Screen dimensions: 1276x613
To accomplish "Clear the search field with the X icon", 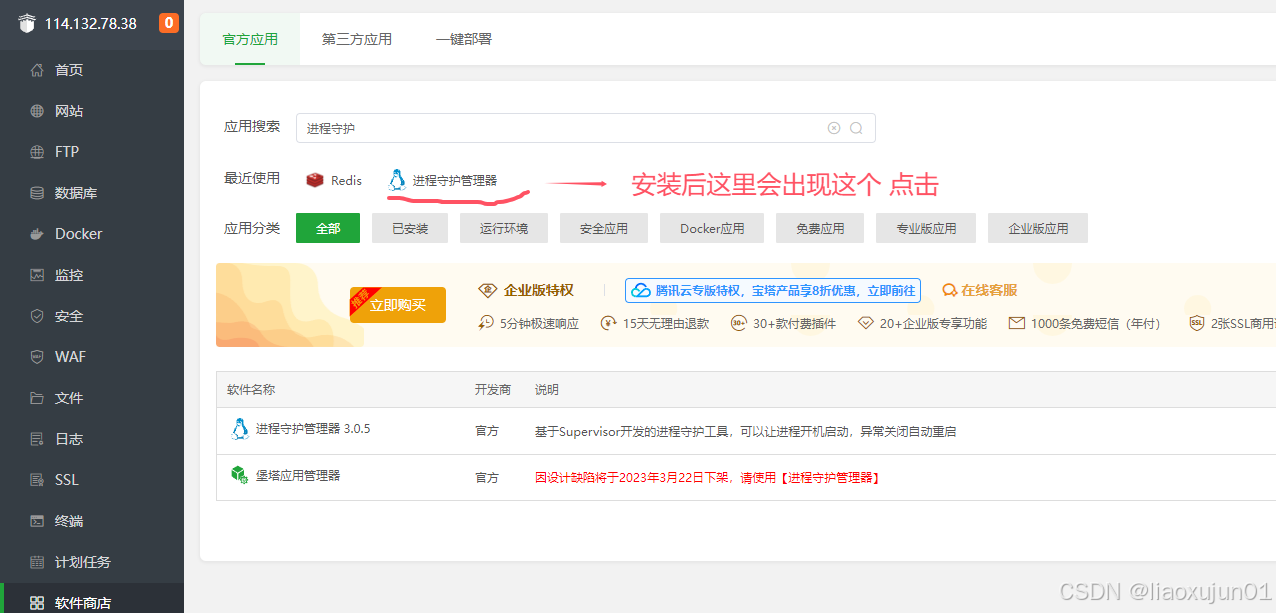I will [834, 128].
